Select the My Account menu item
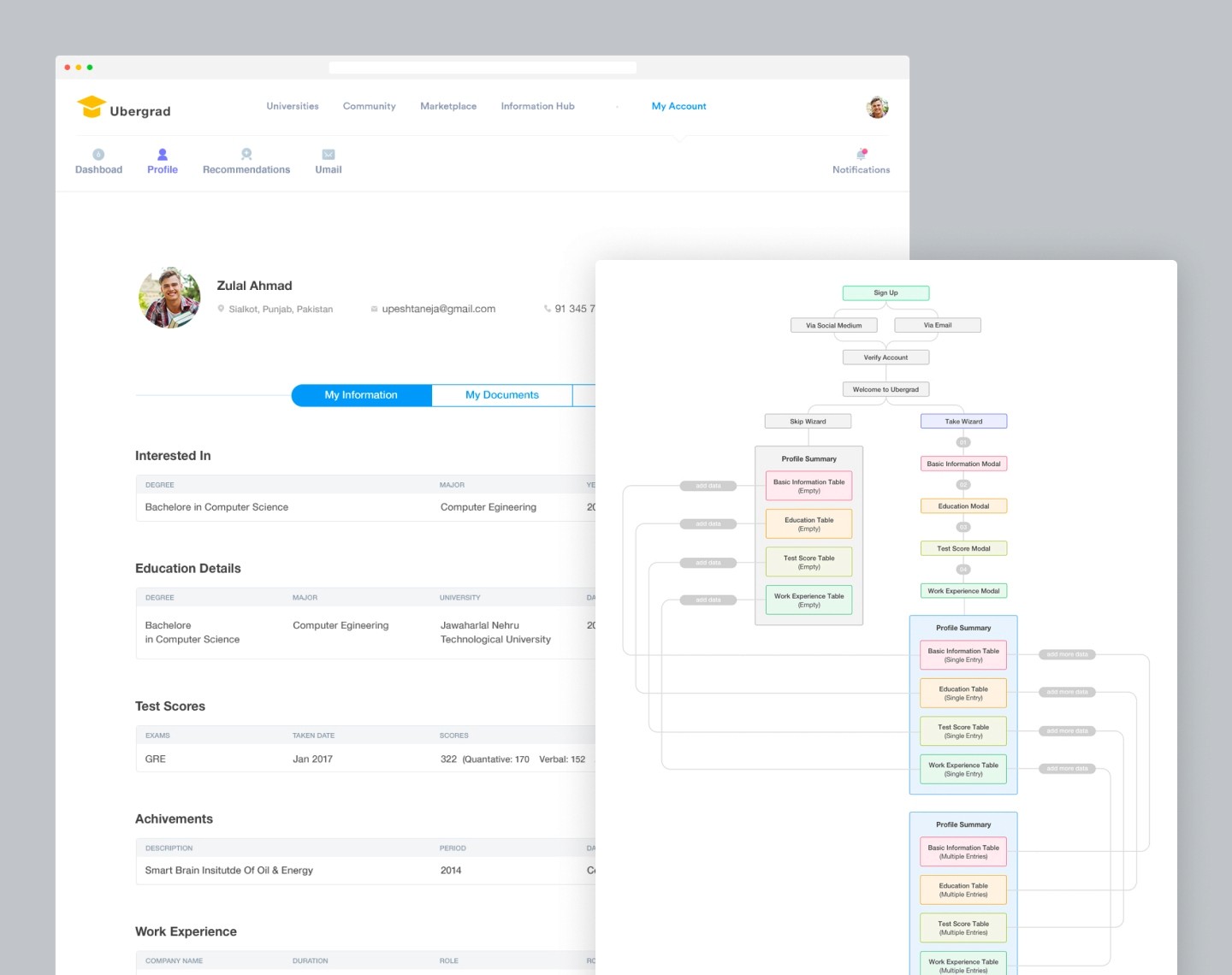The width and height of the screenshot is (1232, 975). click(x=679, y=106)
